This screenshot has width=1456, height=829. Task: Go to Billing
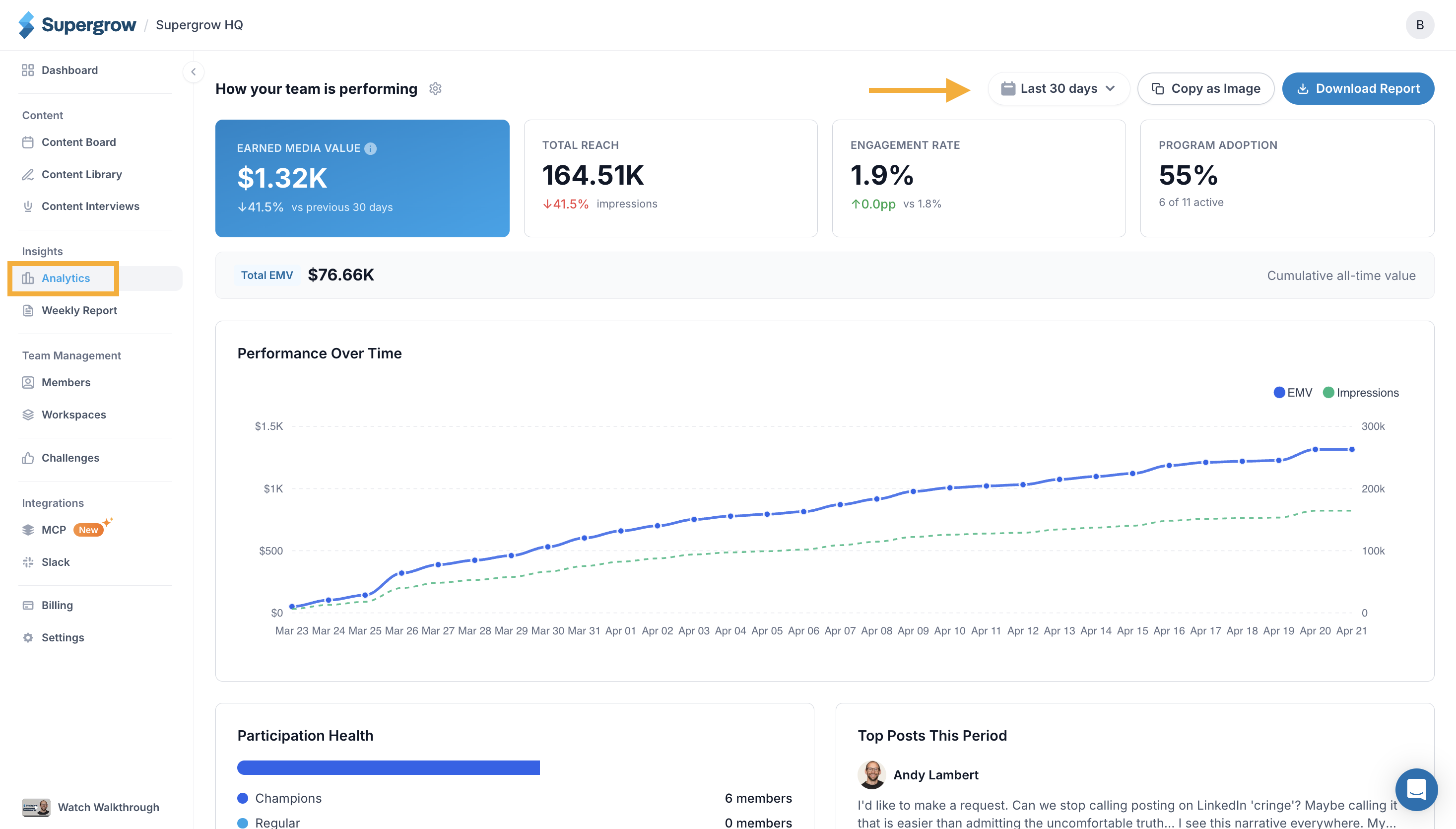(57, 605)
